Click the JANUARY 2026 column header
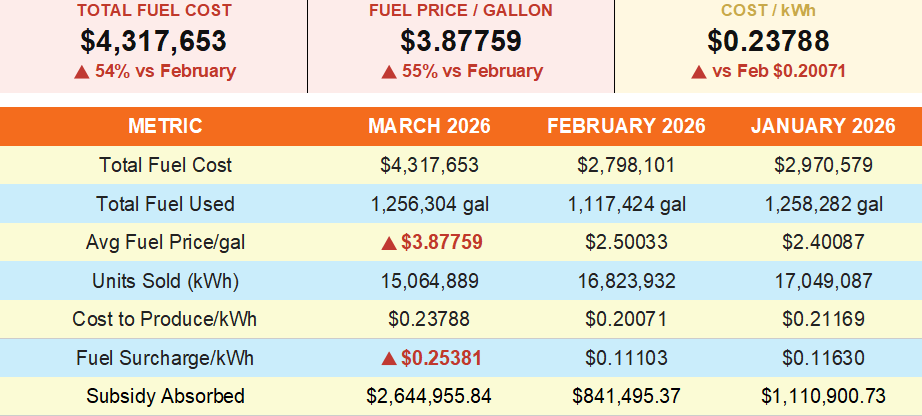This screenshot has width=922, height=416. [823, 126]
